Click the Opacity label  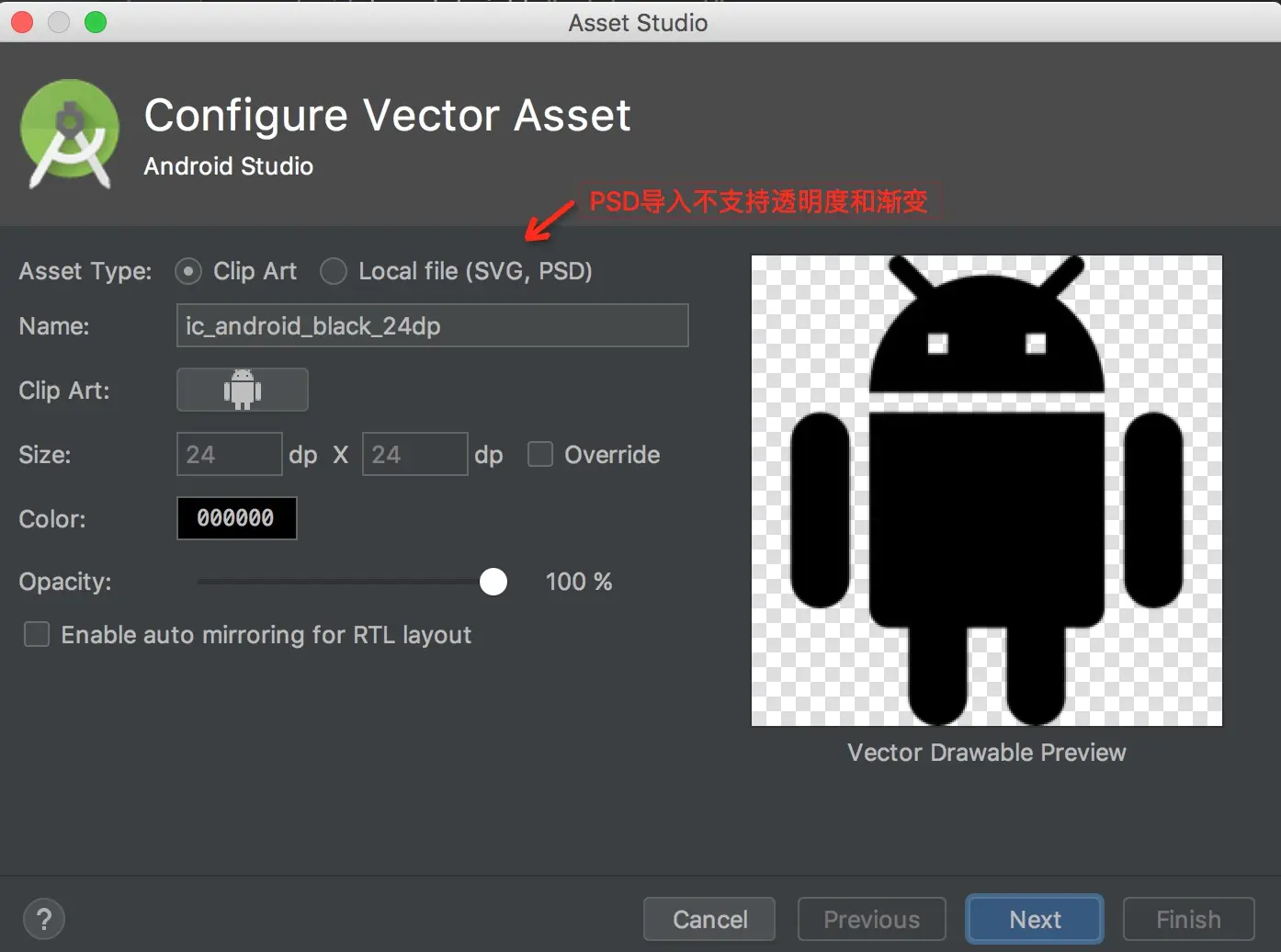coord(65,582)
